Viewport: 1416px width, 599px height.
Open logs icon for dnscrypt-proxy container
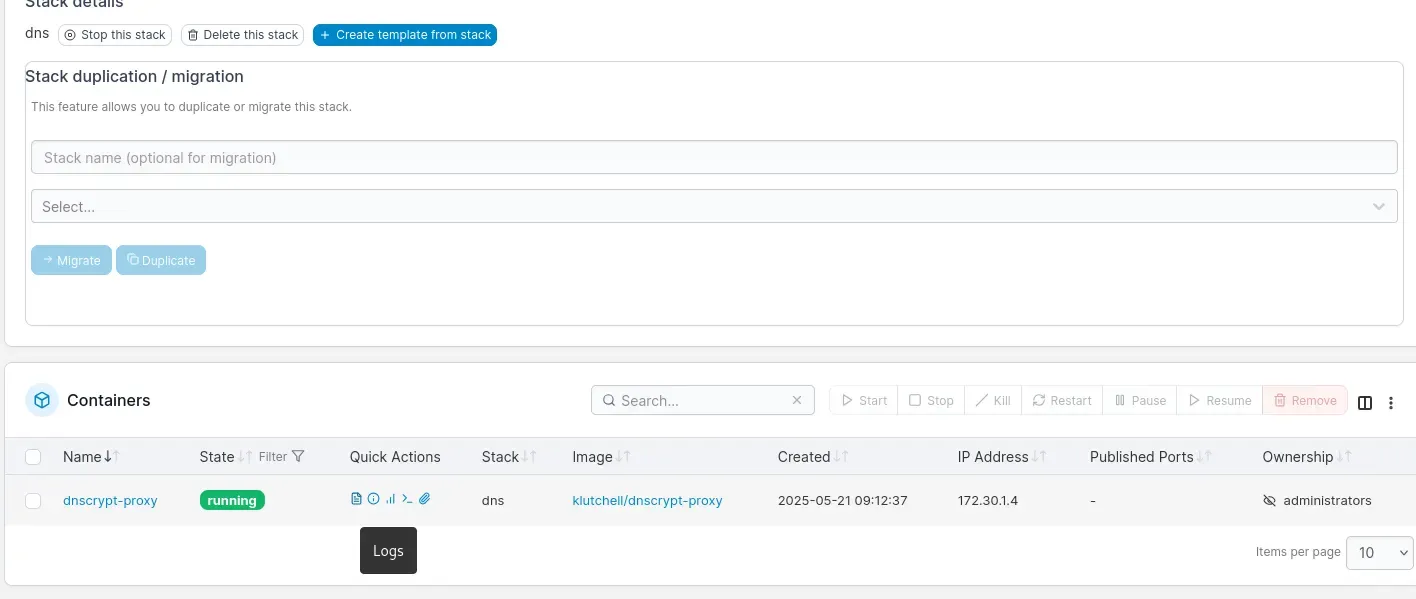coord(356,498)
